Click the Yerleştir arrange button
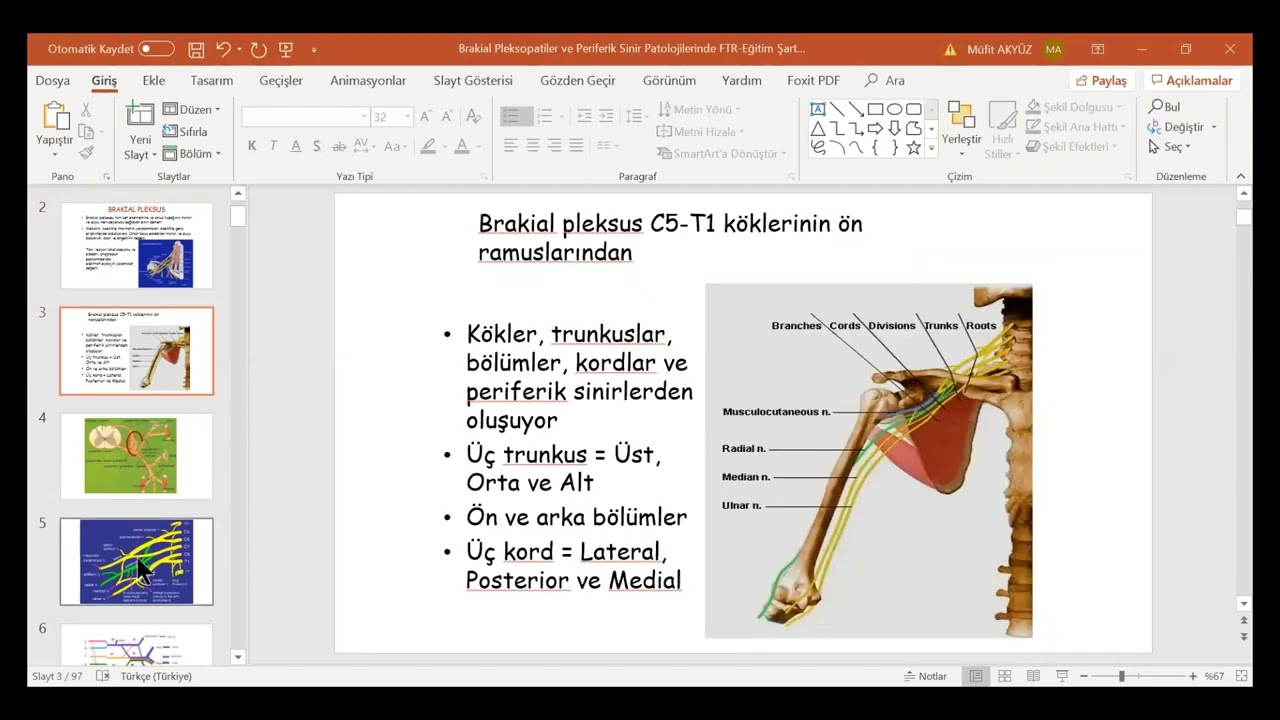 (961, 128)
